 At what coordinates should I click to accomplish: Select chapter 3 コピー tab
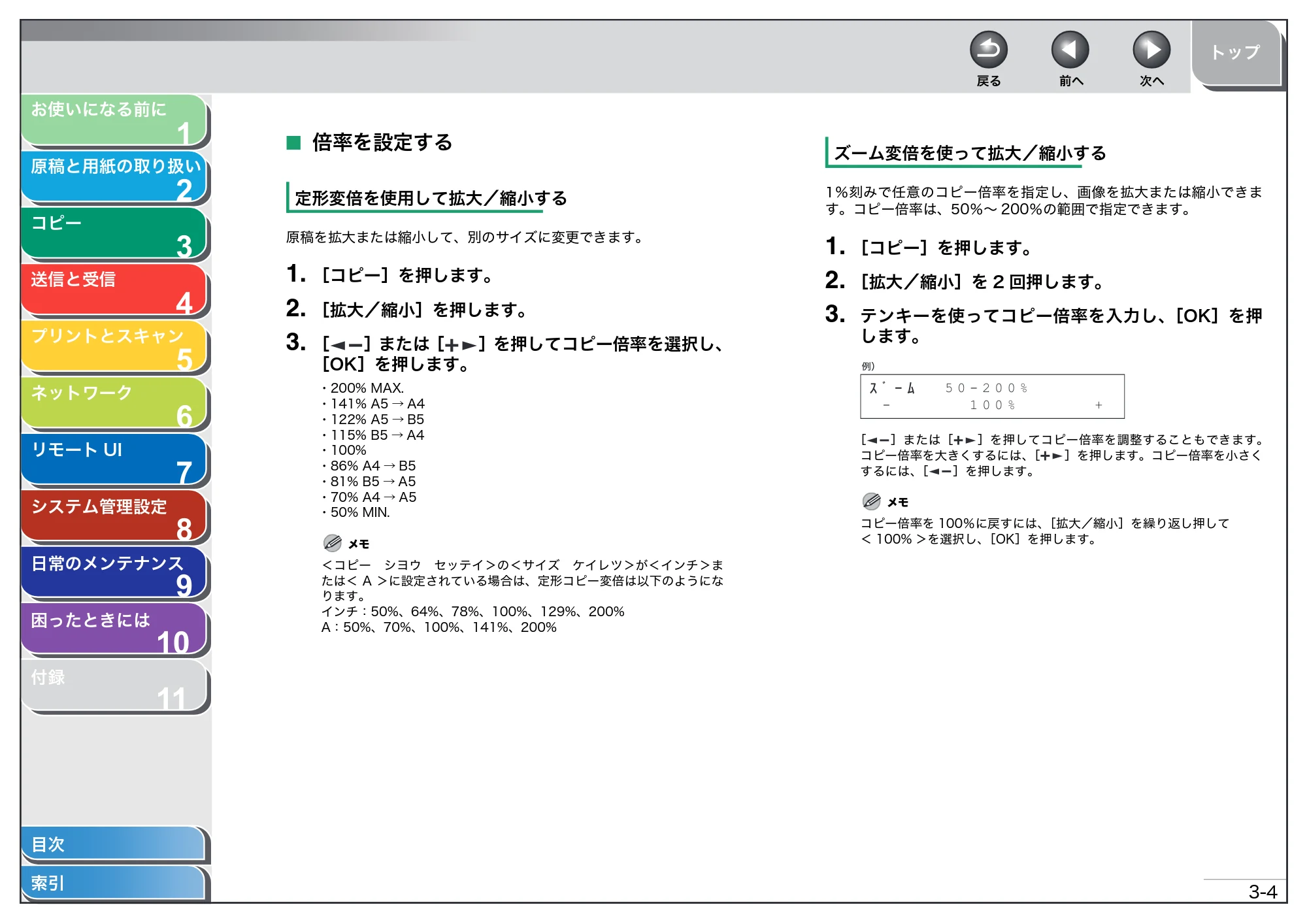tap(114, 233)
